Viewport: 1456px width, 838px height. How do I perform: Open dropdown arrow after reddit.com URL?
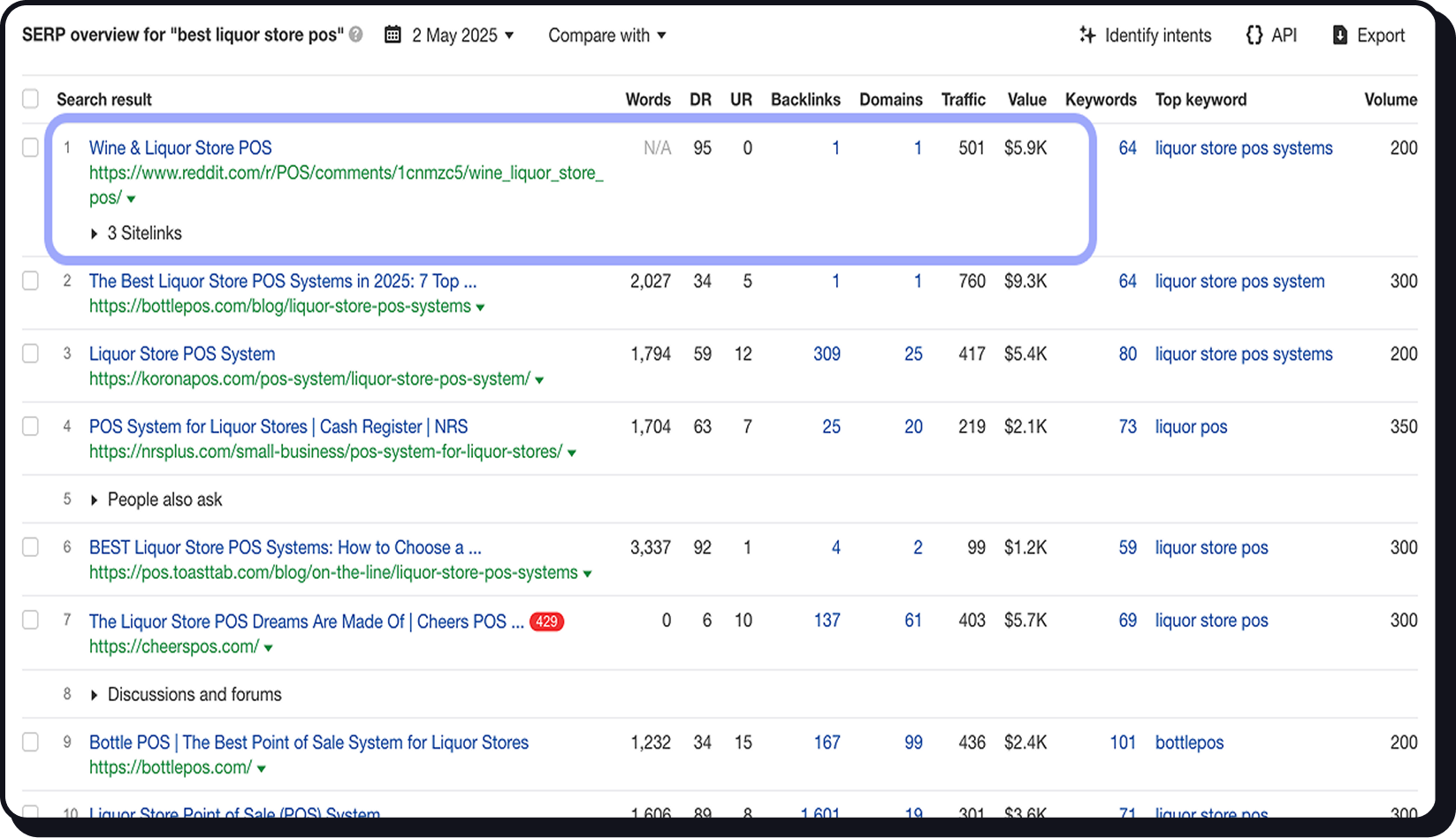point(131,199)
